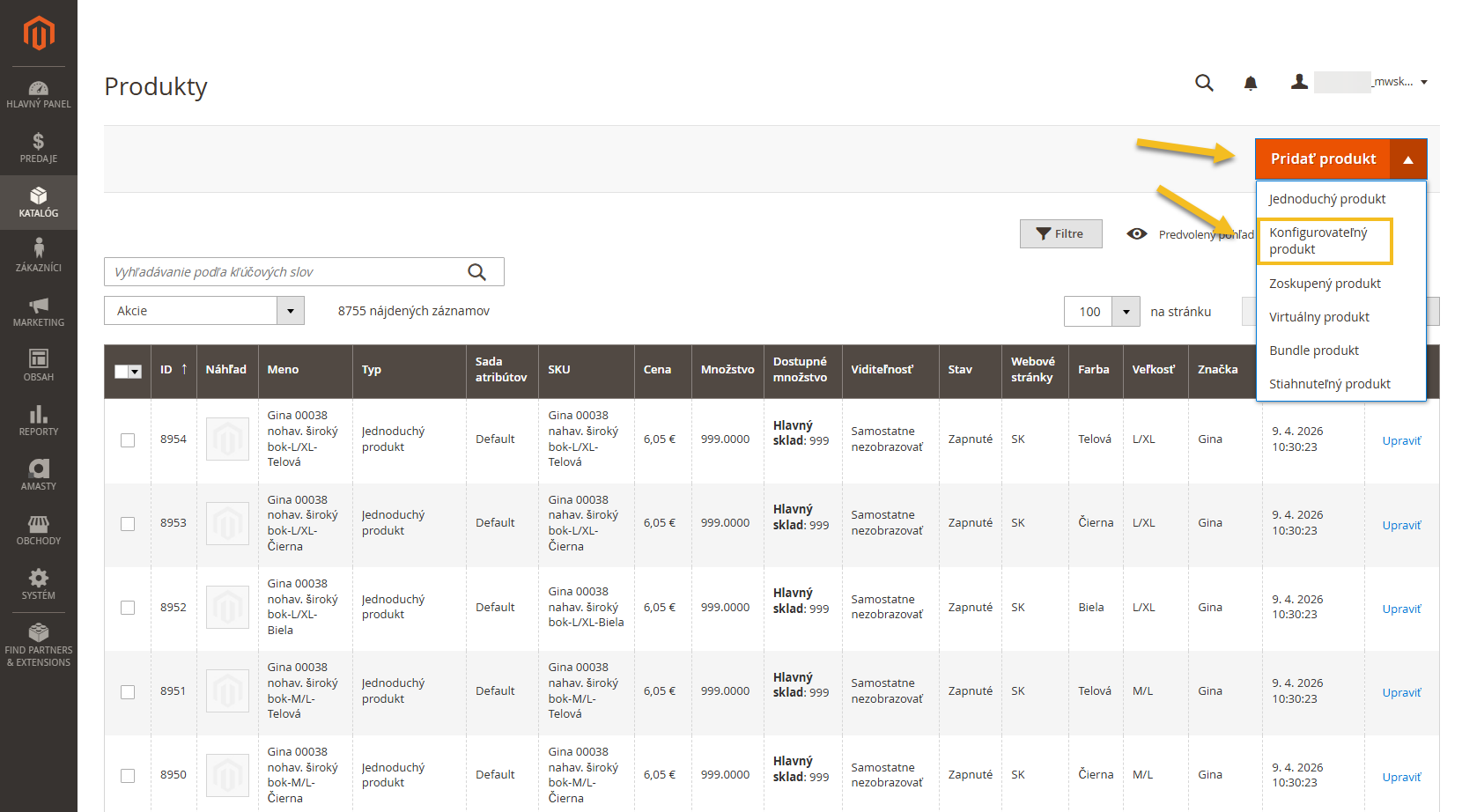This screenshot has height=812, width=1462.
Task: Focus the keyword search input field
Action: (286, 272)
